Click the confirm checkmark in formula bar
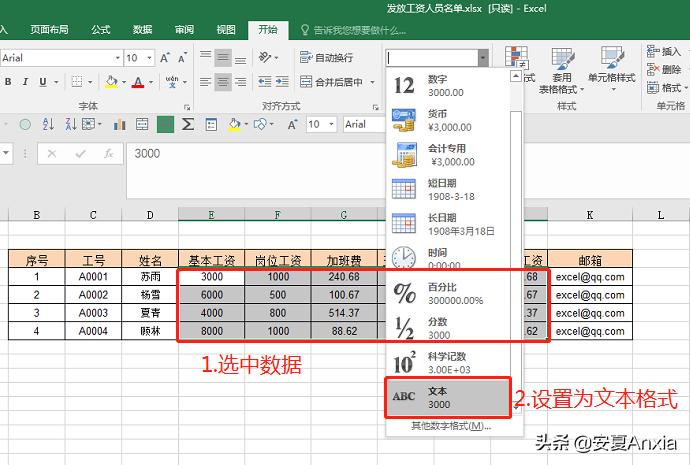Screen dimensions: 690x465 tap(80, 154)
